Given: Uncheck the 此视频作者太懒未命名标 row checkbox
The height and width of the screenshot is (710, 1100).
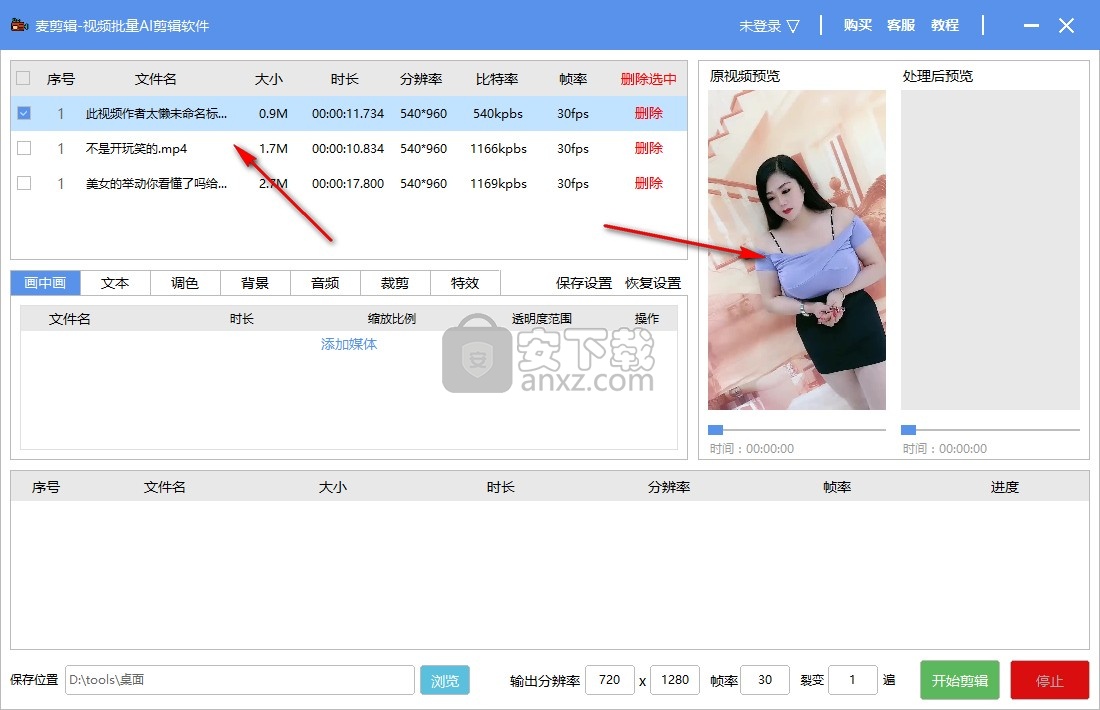Looking at the screenshot, I should pos(24,113).
